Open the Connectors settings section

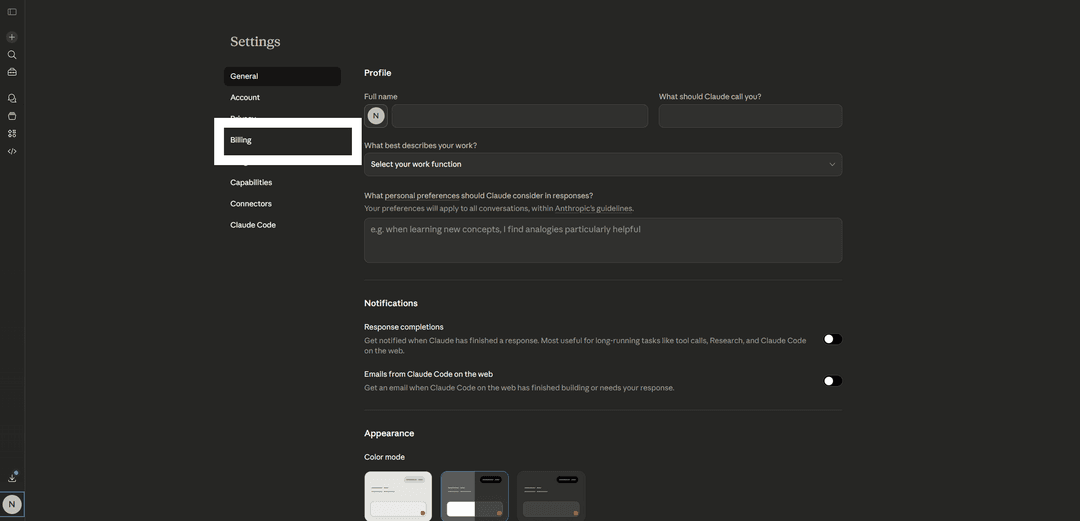pyautogui.click(x=251, y=204)
